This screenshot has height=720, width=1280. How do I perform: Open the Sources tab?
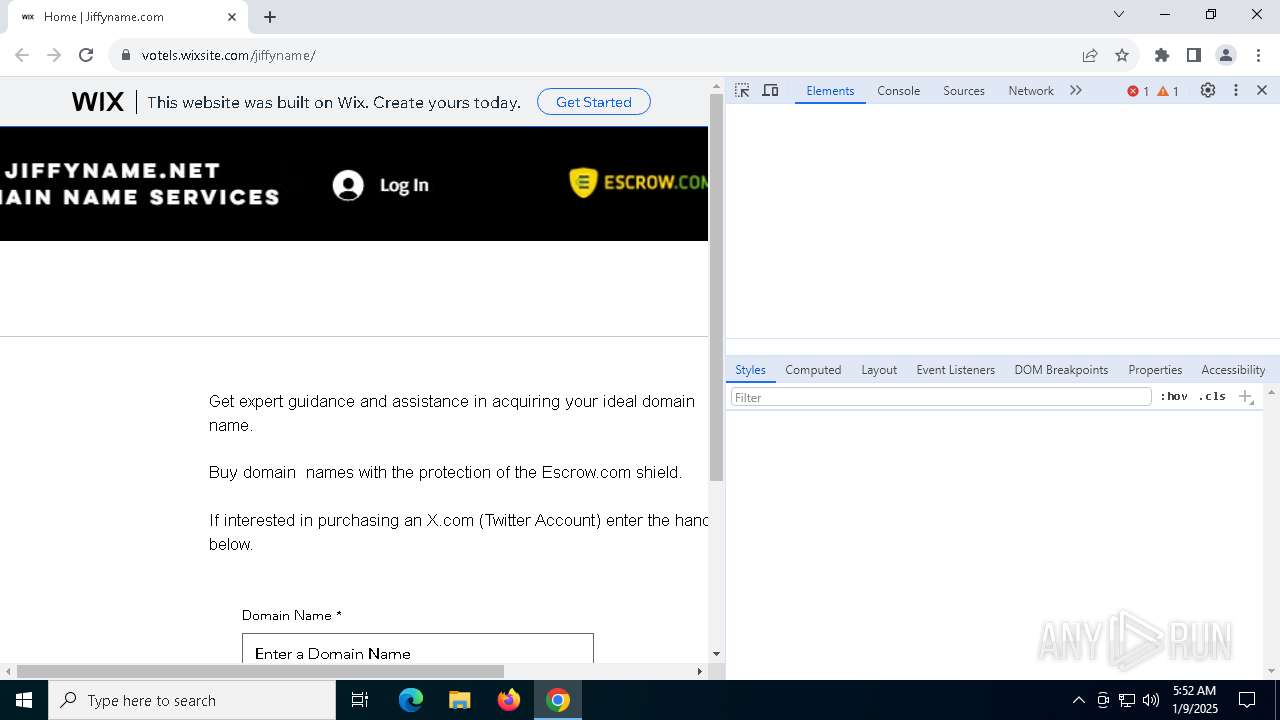pos(964,90)
